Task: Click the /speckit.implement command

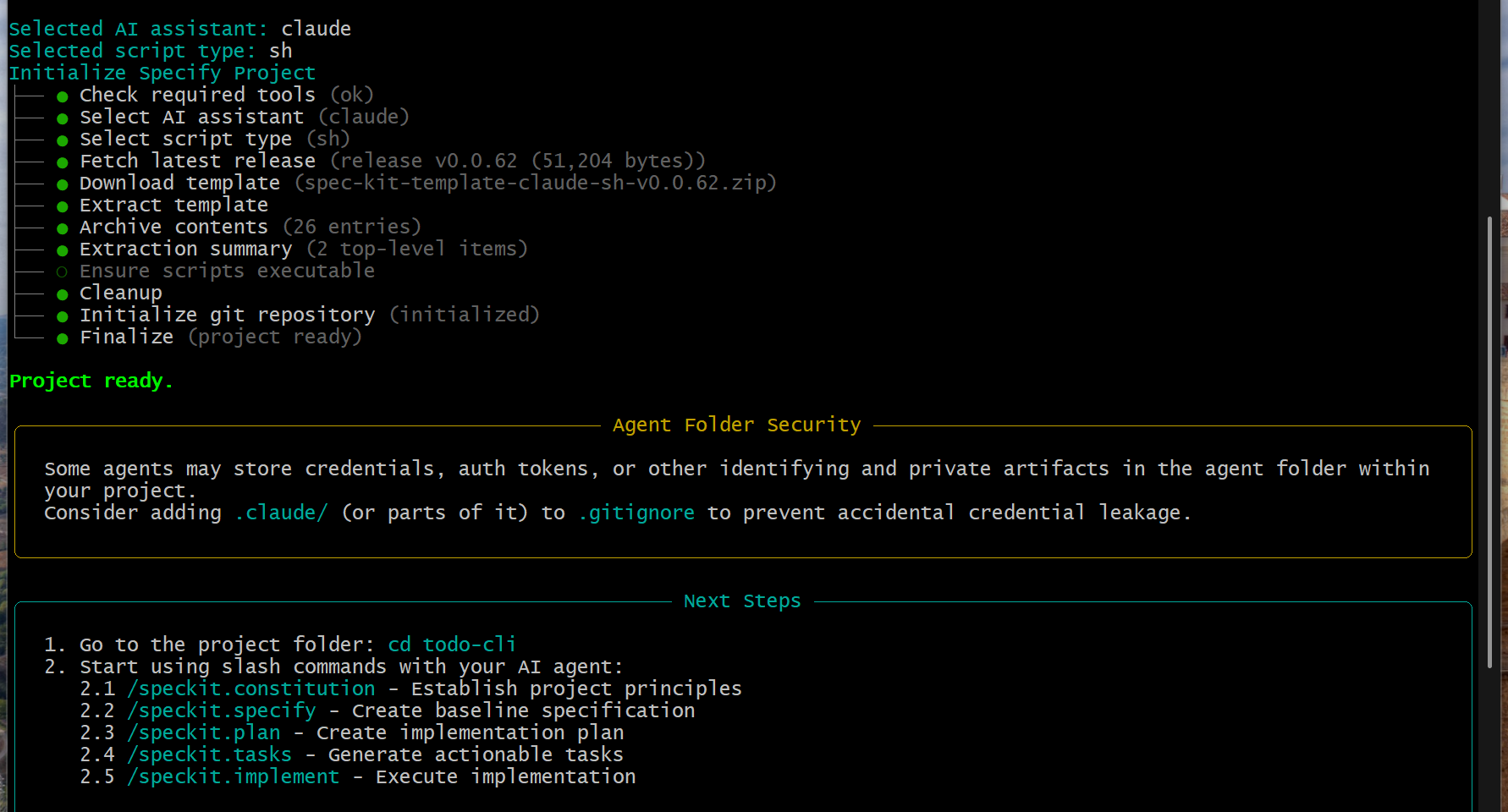Action: point(234,776)
